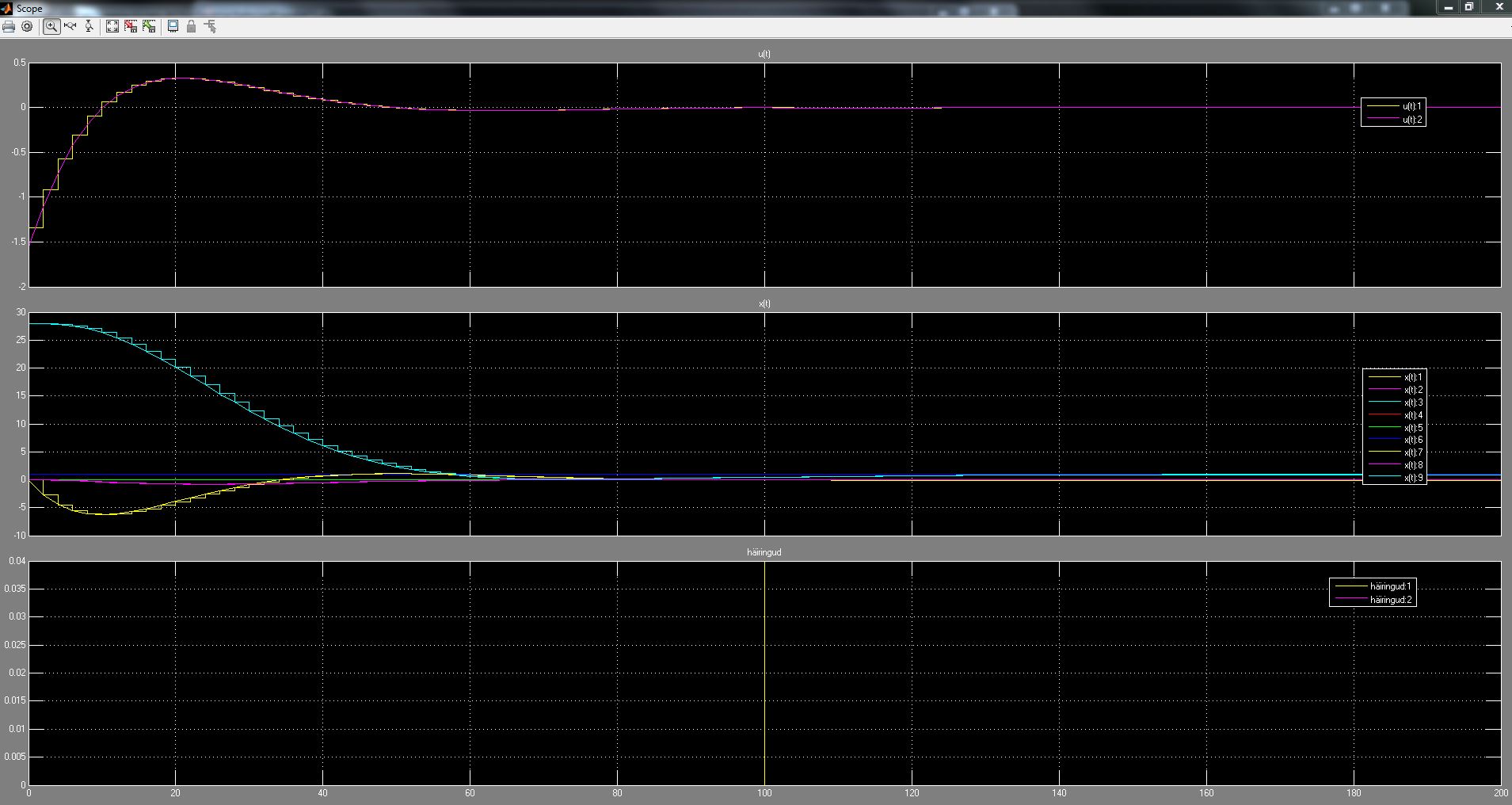The height and width of the screenshot is (805, 1512).
Task: Open the scope Parameters gear icon
Action: point(27,26)
